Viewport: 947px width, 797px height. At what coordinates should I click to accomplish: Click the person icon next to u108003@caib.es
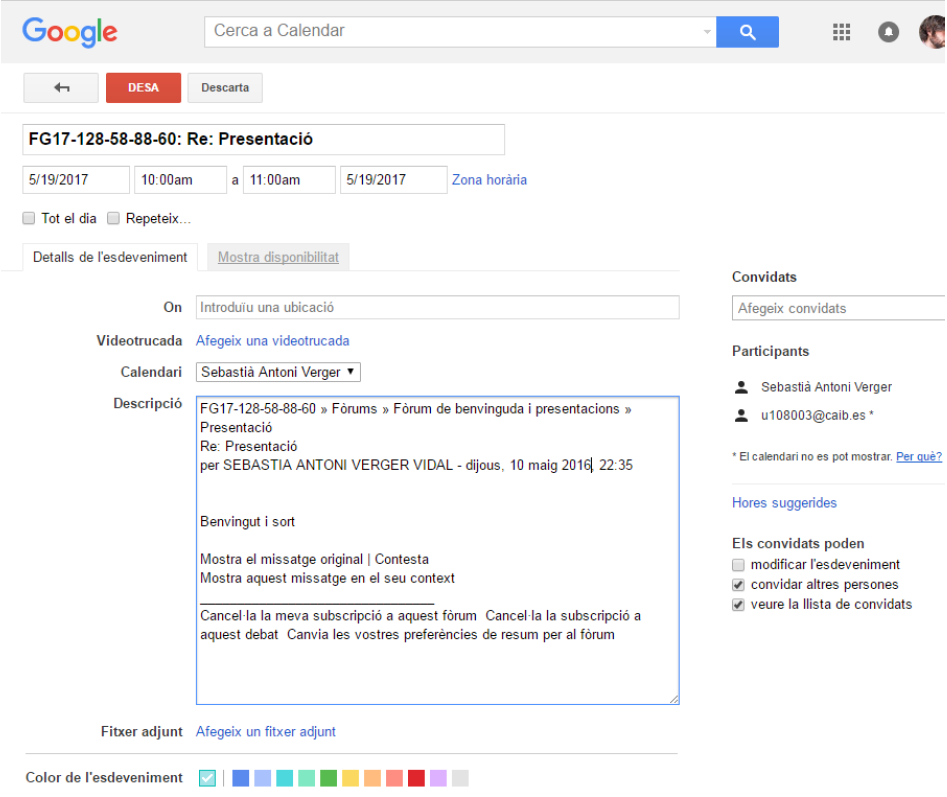point(741,415)
